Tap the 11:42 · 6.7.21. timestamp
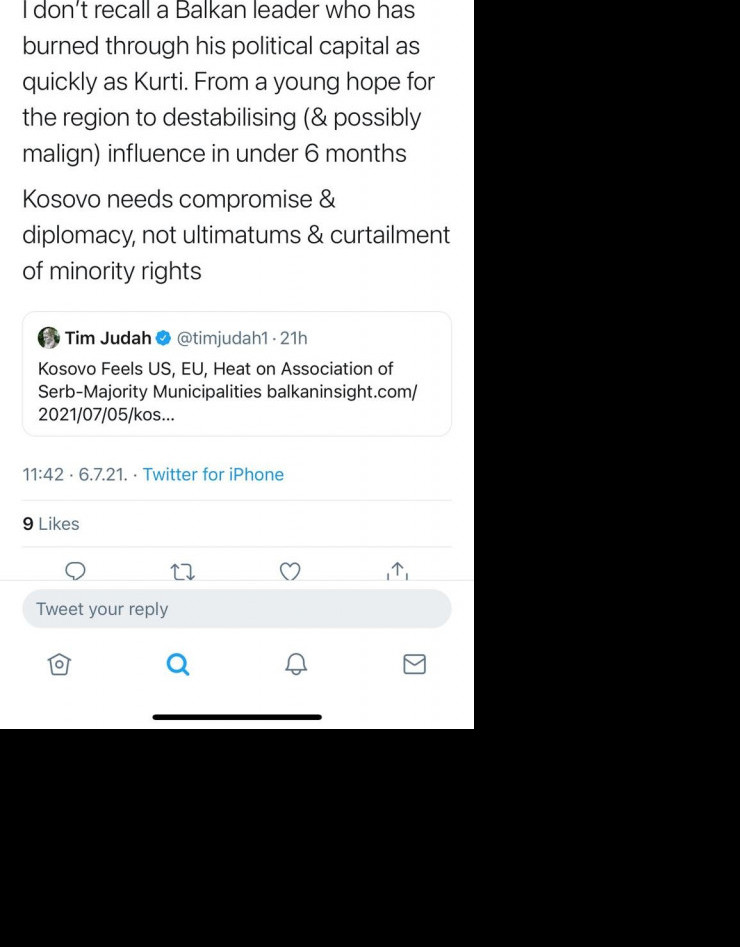740x947 pixels. [x=74, y=474]
